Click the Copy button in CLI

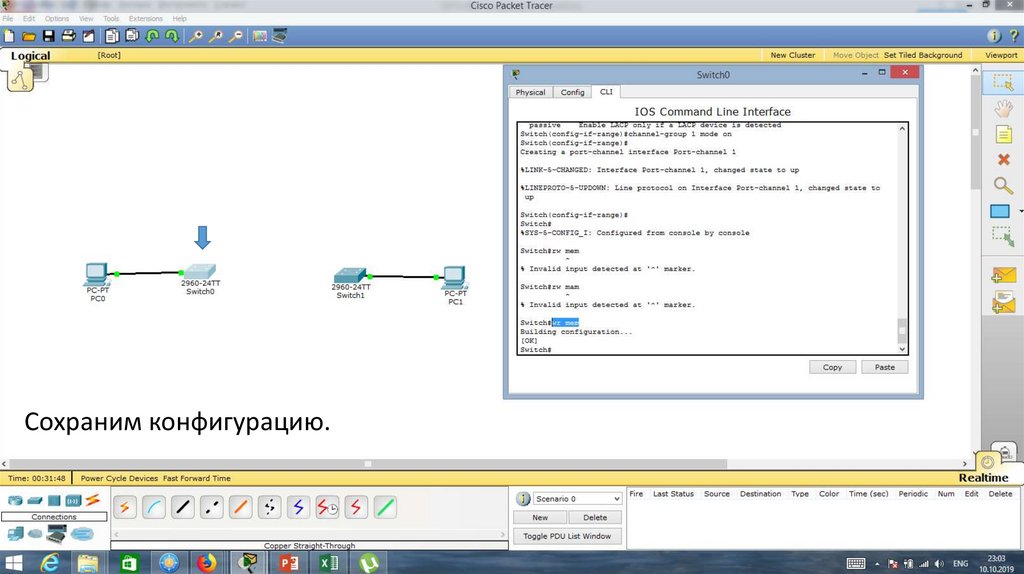click(x=832, y=367)
